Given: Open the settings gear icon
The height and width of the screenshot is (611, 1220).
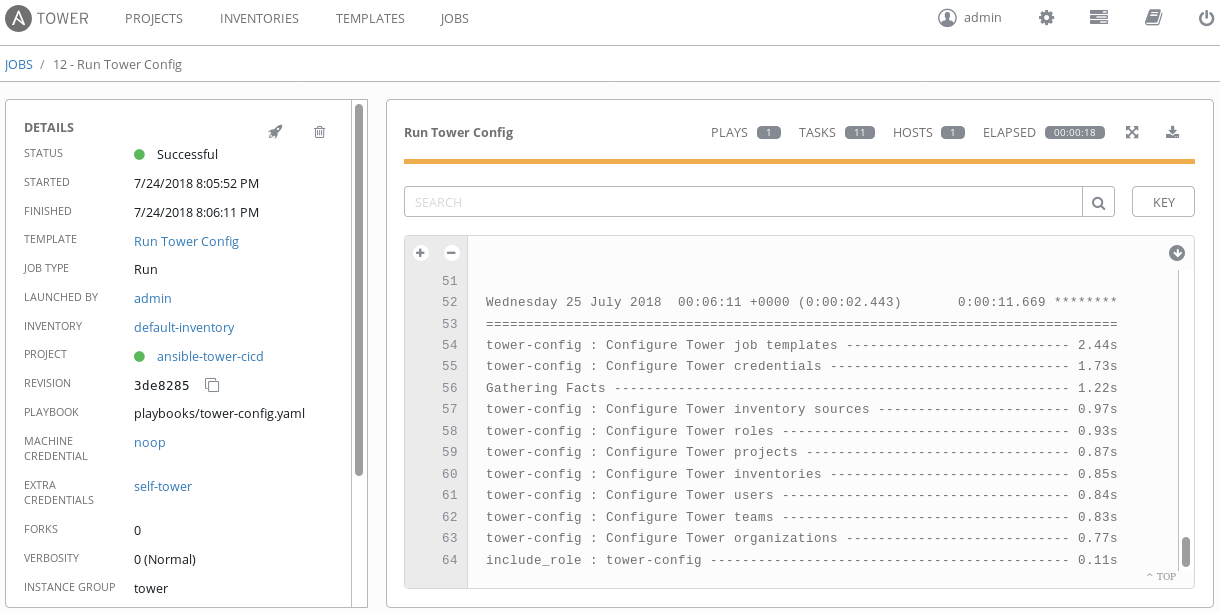Looking at the screenshot, I should [1046, 18].
